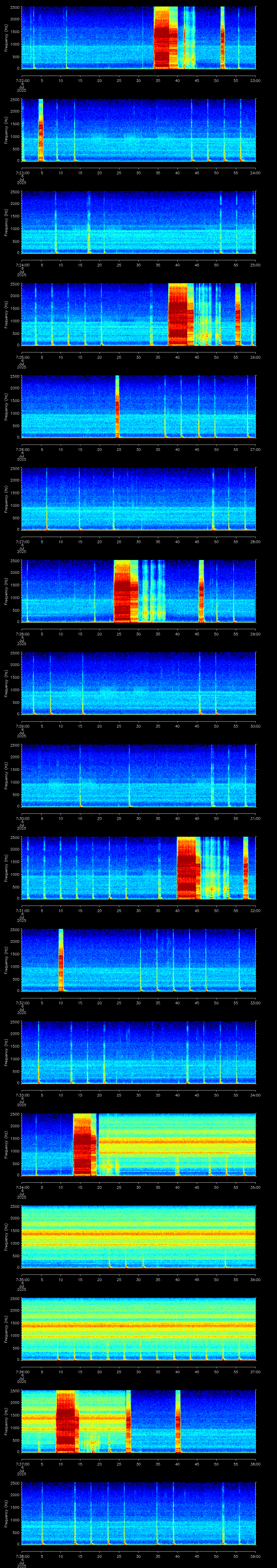This screenshot has height=1568, width=277.
Task: Select the 7:27:00 spectrogram panel
Action: (x=138, y=499)
